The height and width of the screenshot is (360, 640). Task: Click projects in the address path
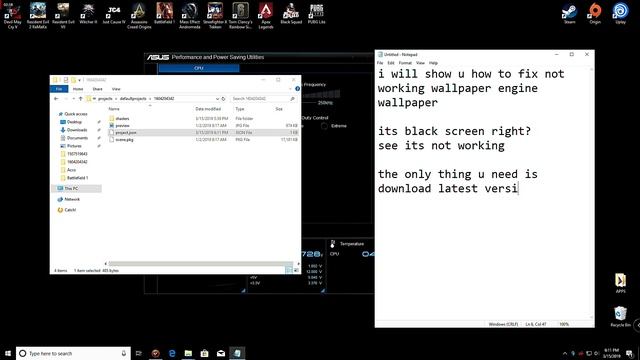(105, 99)
